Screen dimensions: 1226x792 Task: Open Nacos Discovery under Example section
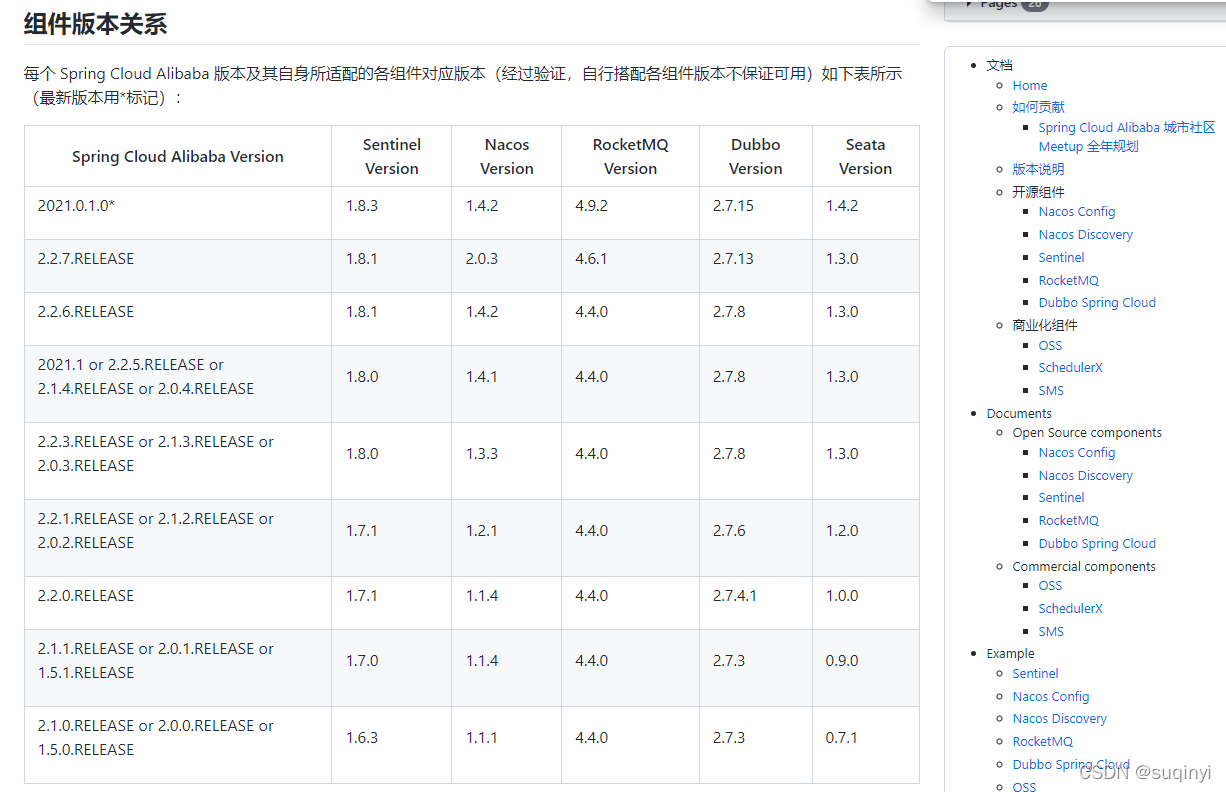pos(1059,719)
